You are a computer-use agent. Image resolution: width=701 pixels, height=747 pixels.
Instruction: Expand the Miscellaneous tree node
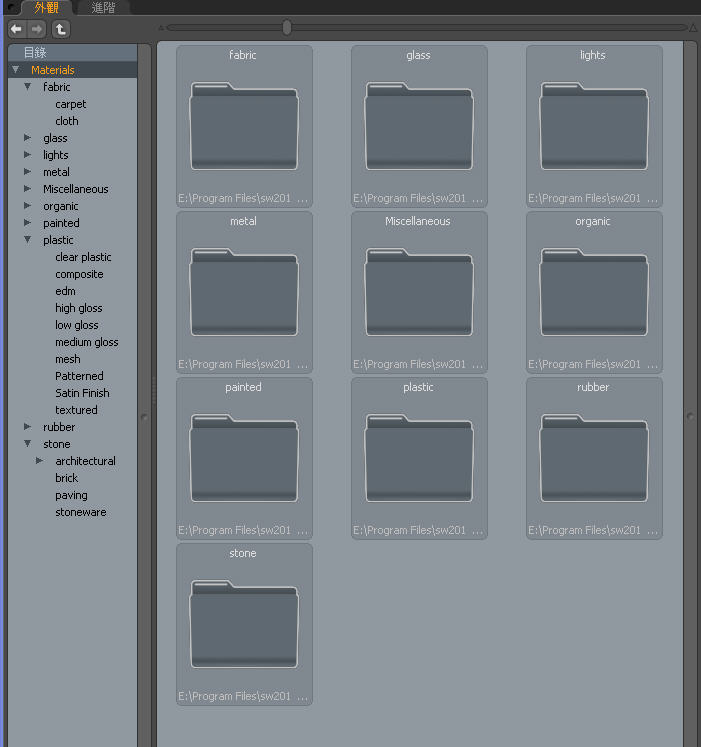click(x=28, y=189)
